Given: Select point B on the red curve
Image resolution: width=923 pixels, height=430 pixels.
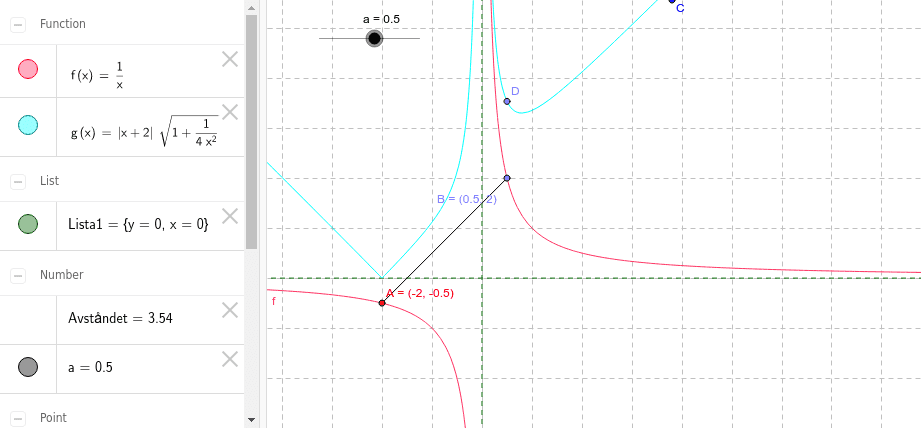Looking at the screenshot, I should [507, 178].
